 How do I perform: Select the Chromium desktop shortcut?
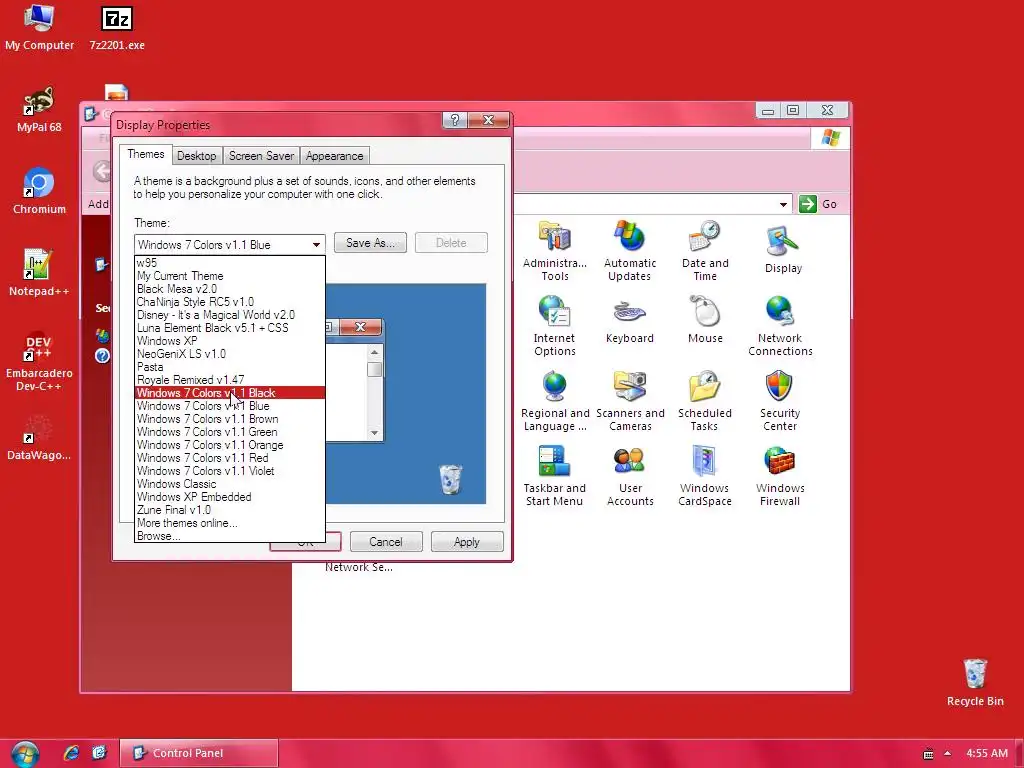pos(39,191)
